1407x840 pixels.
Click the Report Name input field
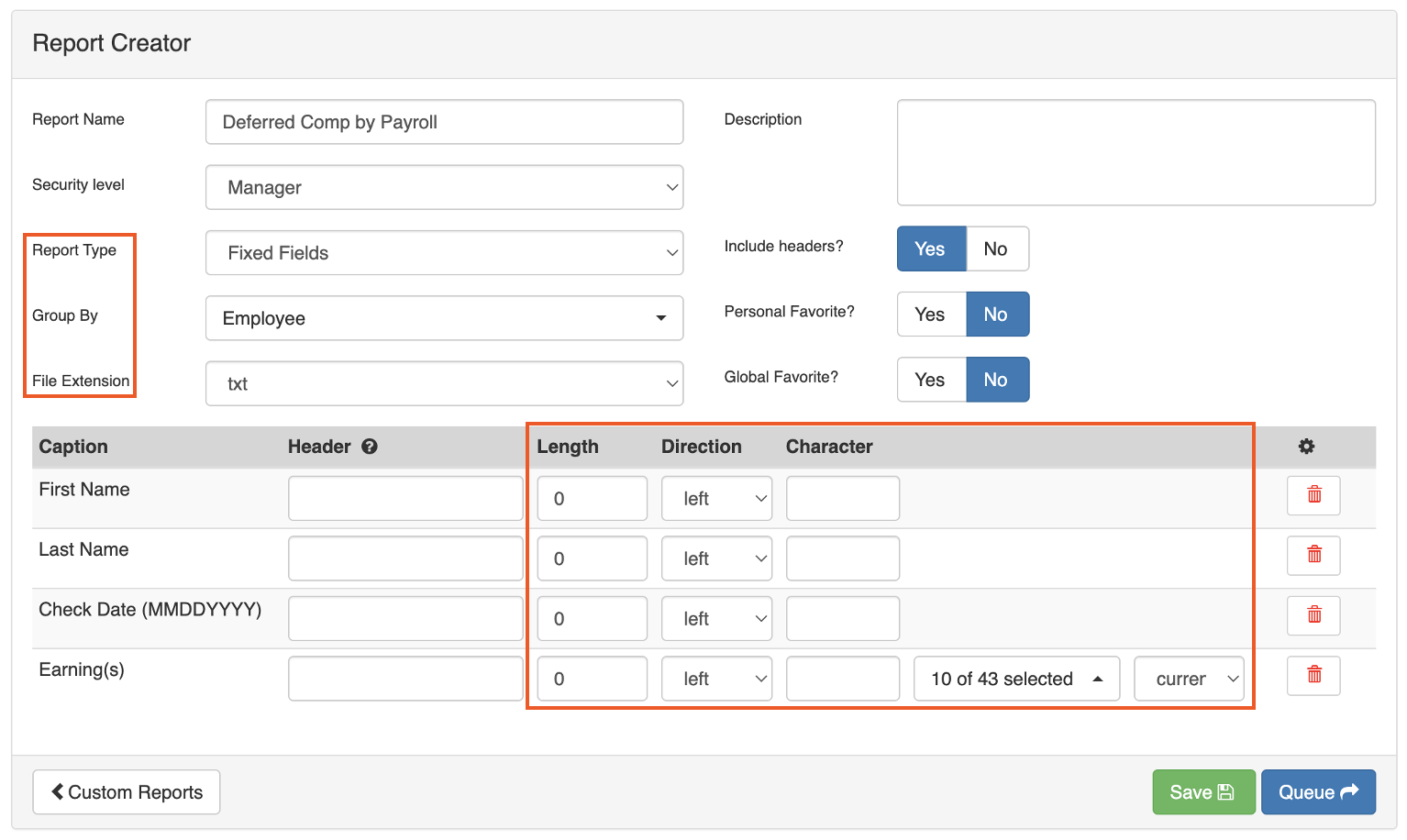pyautogui.click(x=444, y=122)
